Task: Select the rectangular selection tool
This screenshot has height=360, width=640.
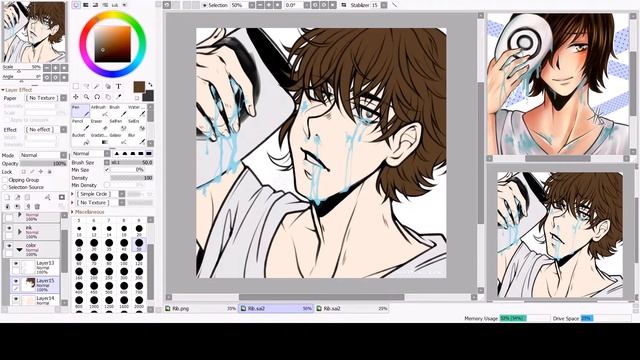Action: [76, 87]
